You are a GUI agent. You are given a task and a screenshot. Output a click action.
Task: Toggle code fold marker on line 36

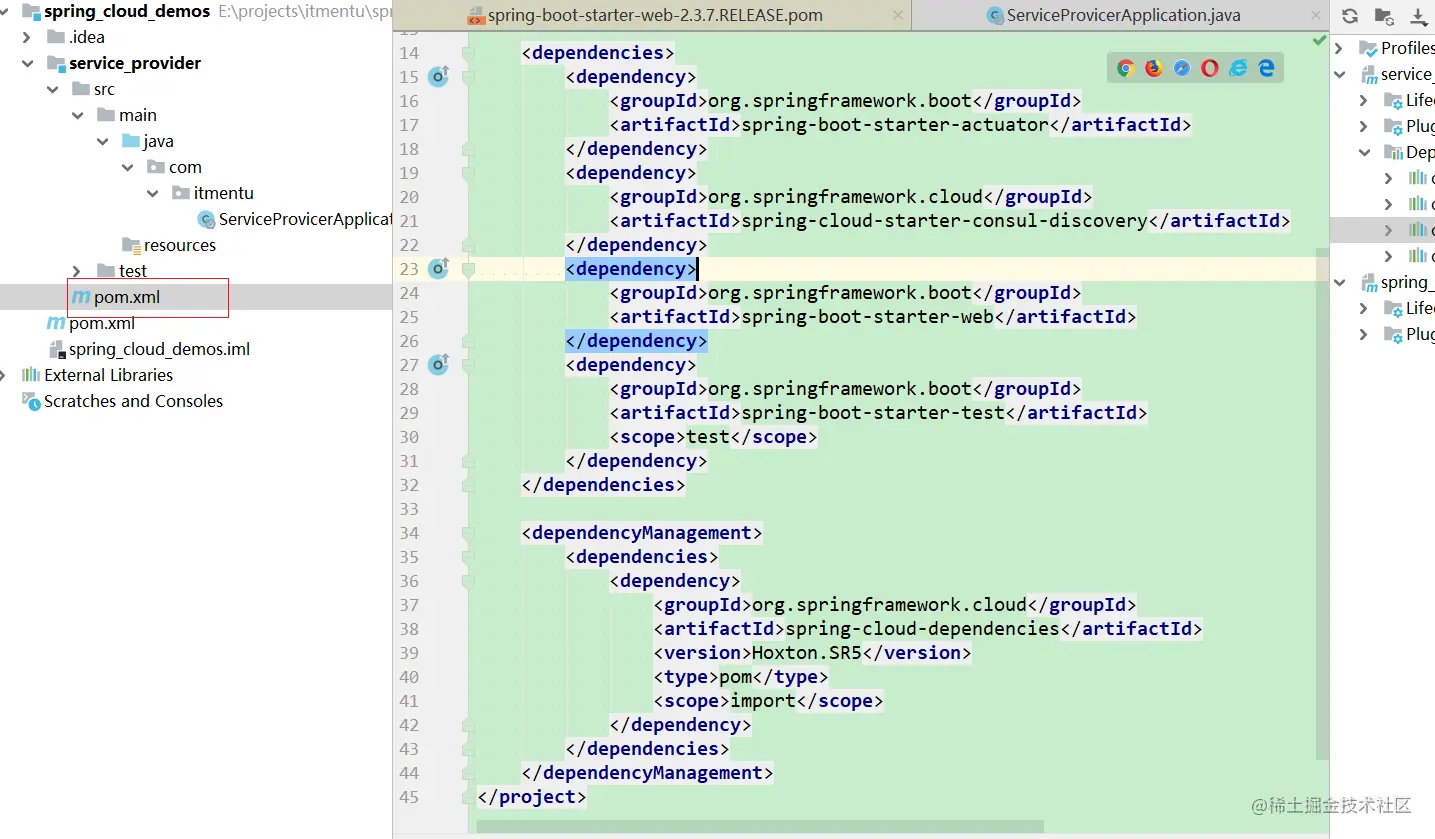point(467,580)
